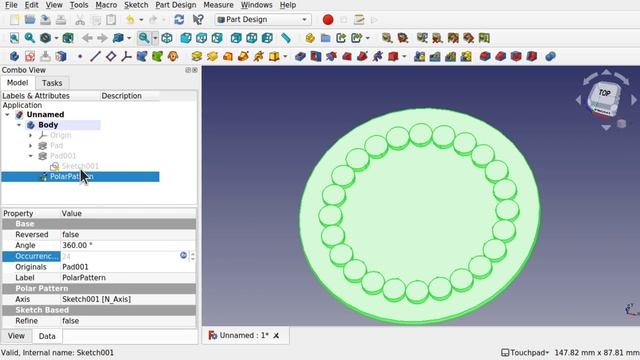Close the Unnamed document tab
The width and height of the screenshot is (640, 360).
click(x=276, y=336)
